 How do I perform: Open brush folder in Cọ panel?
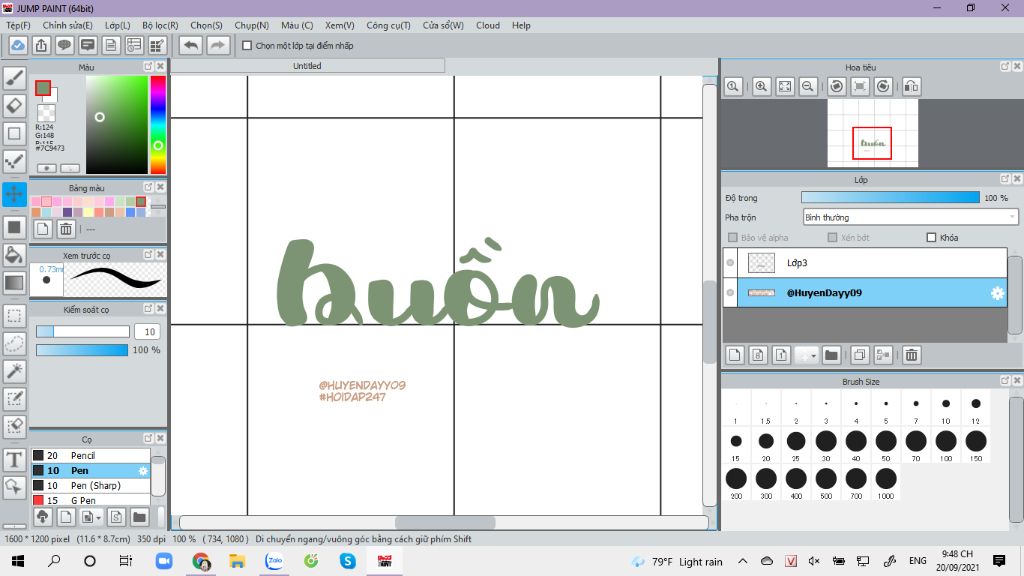pos(139,517)
